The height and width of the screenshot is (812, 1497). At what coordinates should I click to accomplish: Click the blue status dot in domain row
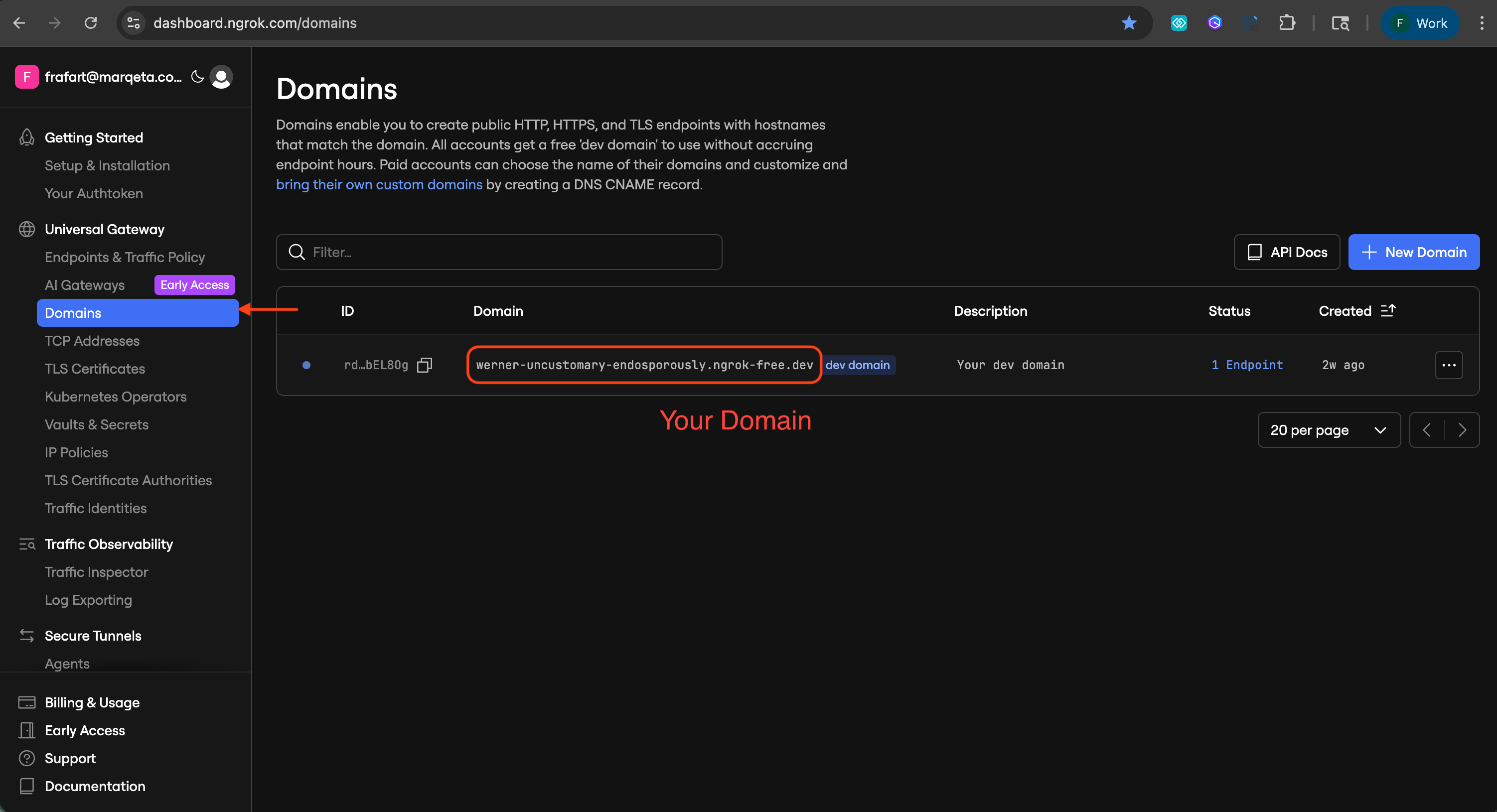point(306,365)
